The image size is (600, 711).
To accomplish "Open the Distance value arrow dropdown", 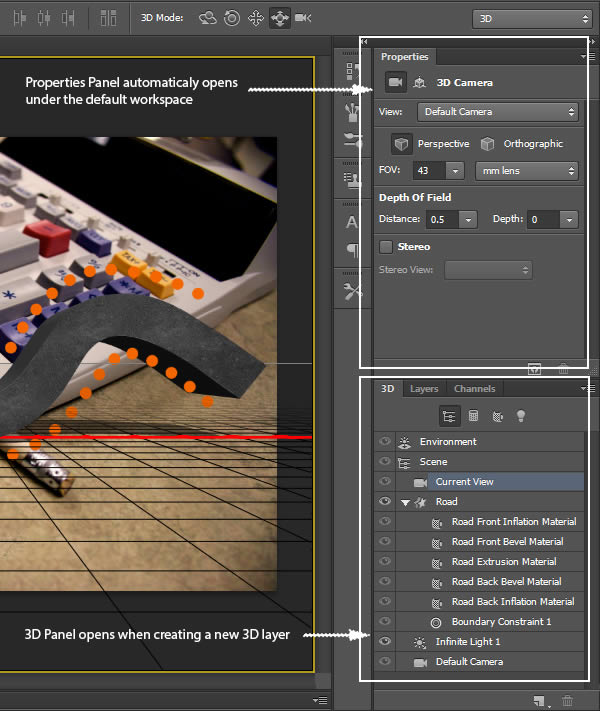I will click(468, 220).
